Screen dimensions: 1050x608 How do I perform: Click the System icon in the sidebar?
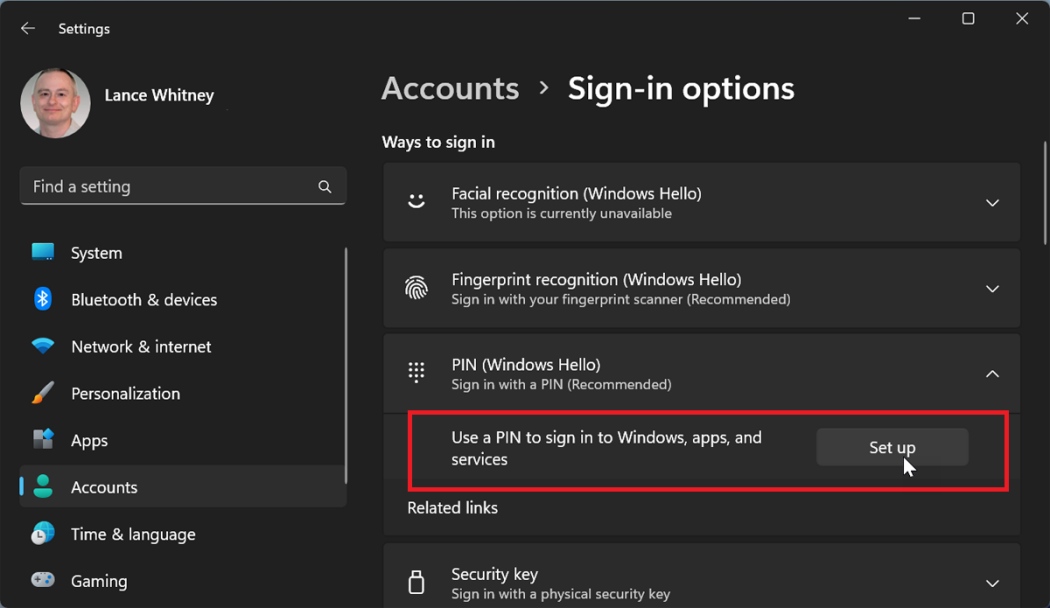click(x=42, y=252)
